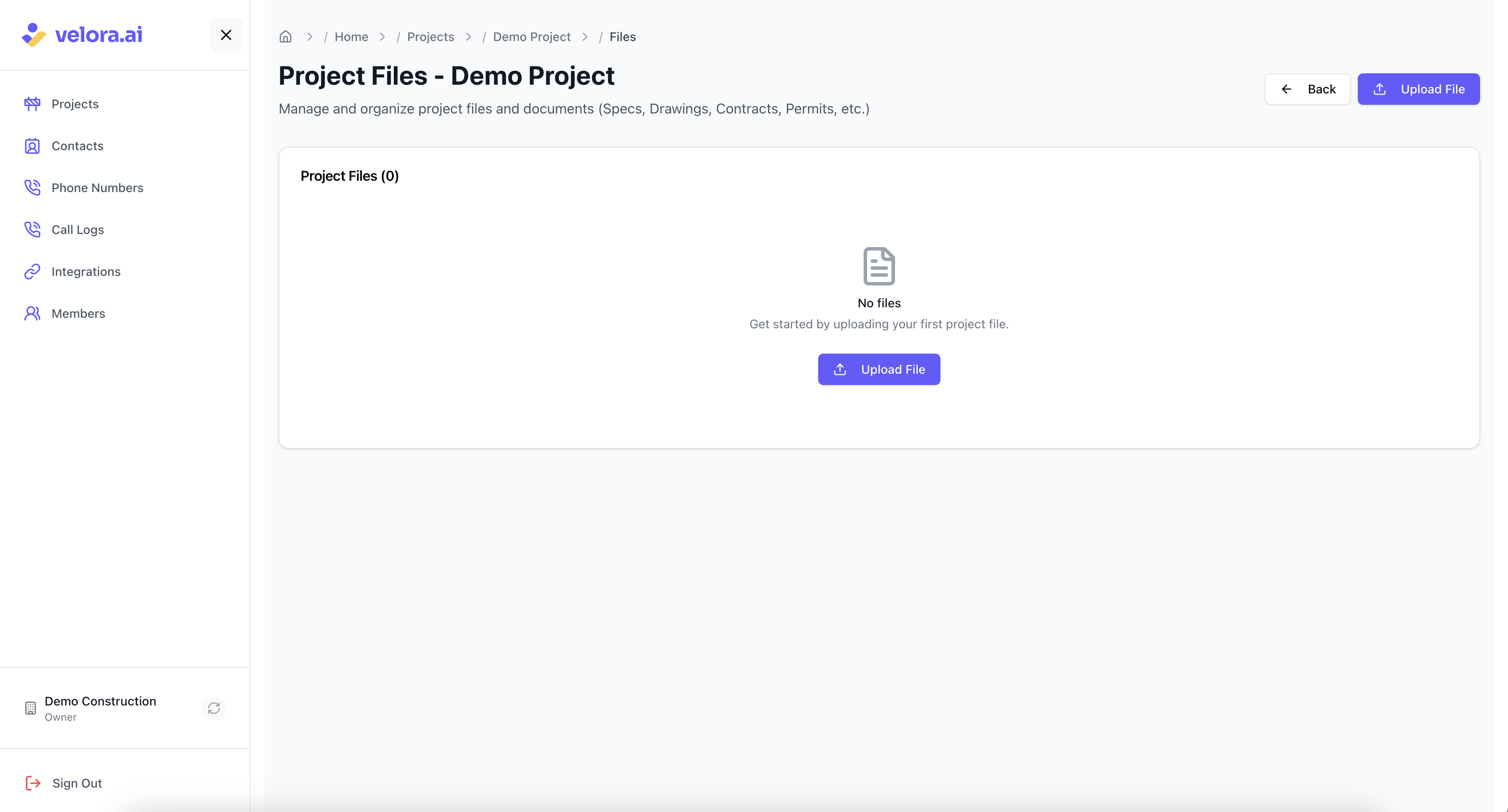
Task: Click the Sign Out arrow icon
Action: tap(33, 783)
